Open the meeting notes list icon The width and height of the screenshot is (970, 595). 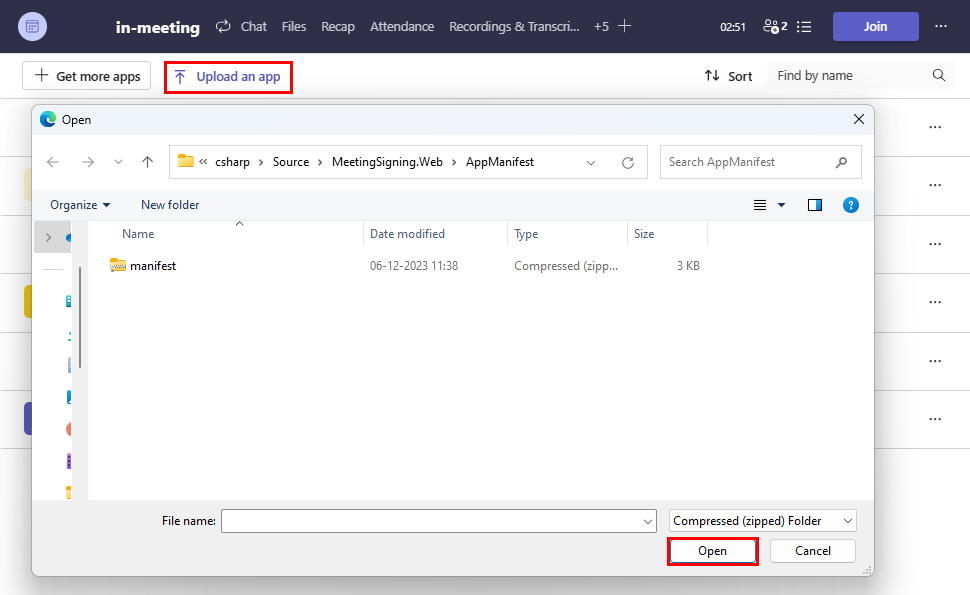point(804,27)
